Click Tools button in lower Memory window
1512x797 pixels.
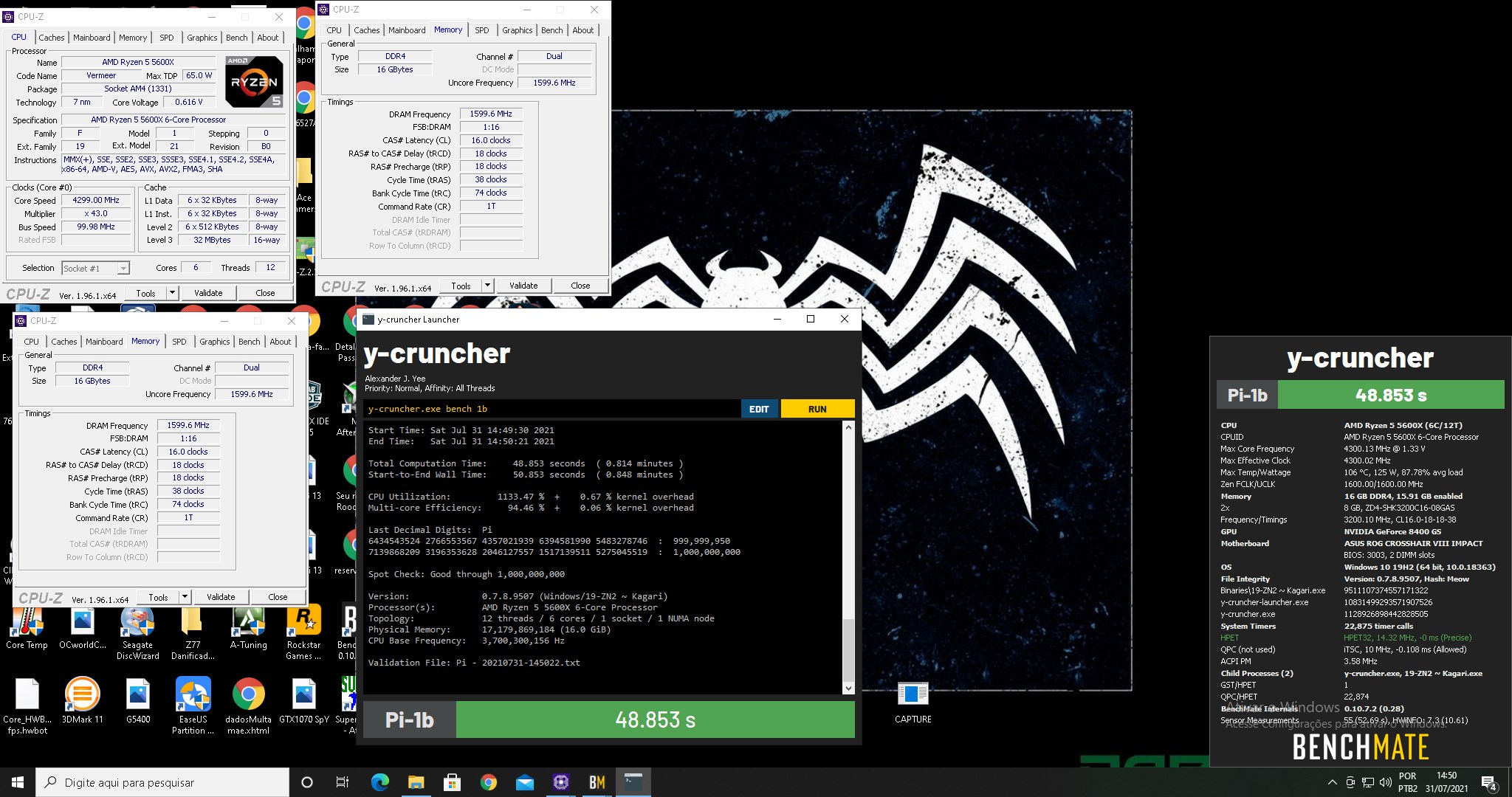158,597
